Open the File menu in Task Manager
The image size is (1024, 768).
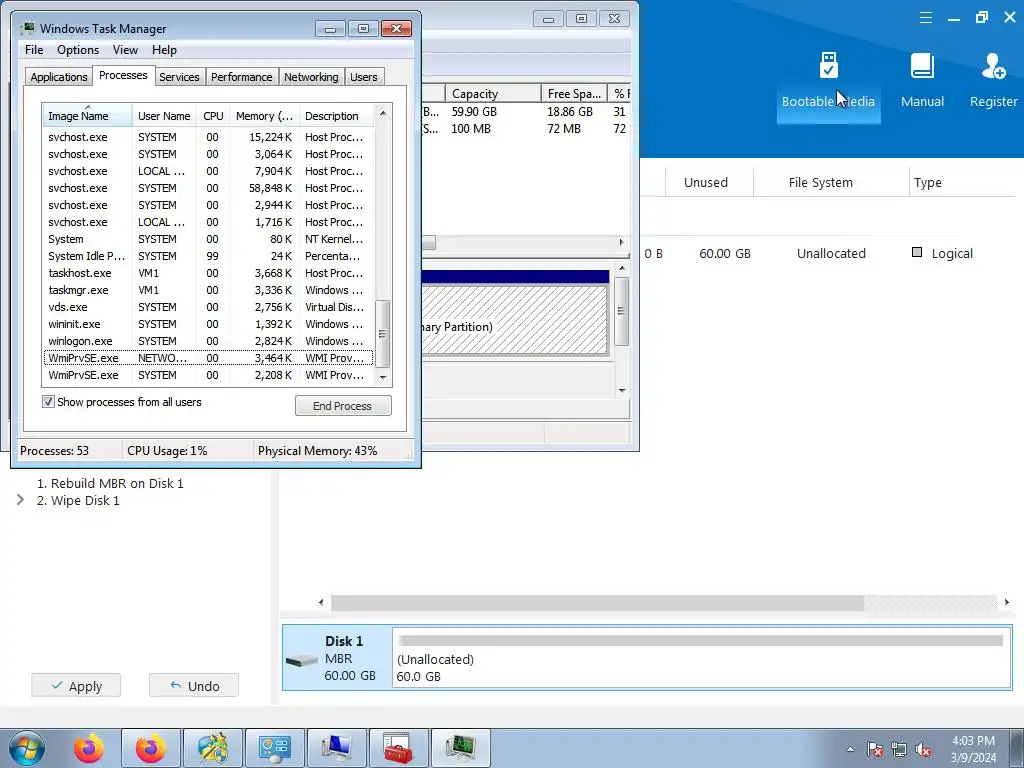(34, 50)
